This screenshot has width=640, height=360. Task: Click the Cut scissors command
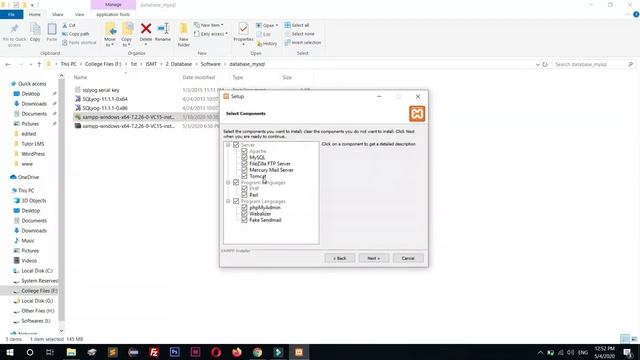(x=69, y=25)
